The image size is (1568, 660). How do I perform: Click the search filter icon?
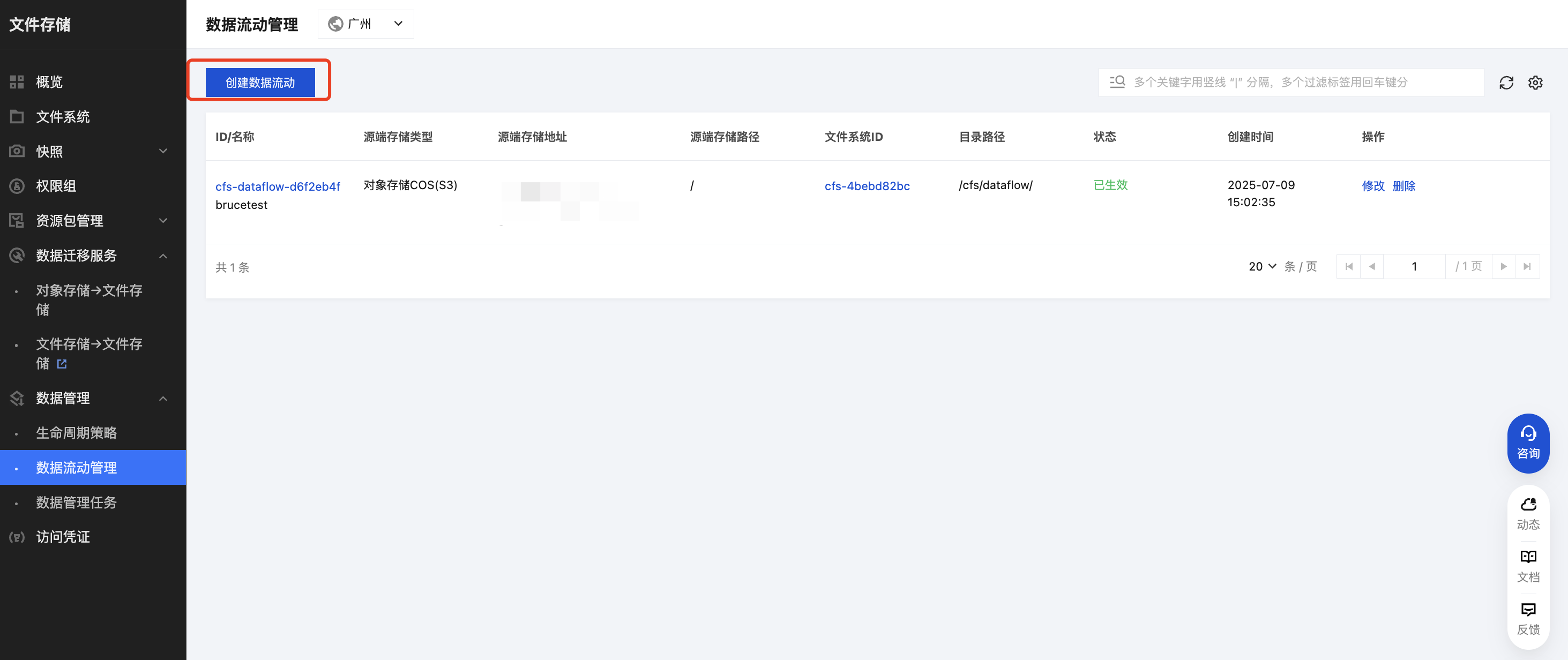[x=1117, y=82]
